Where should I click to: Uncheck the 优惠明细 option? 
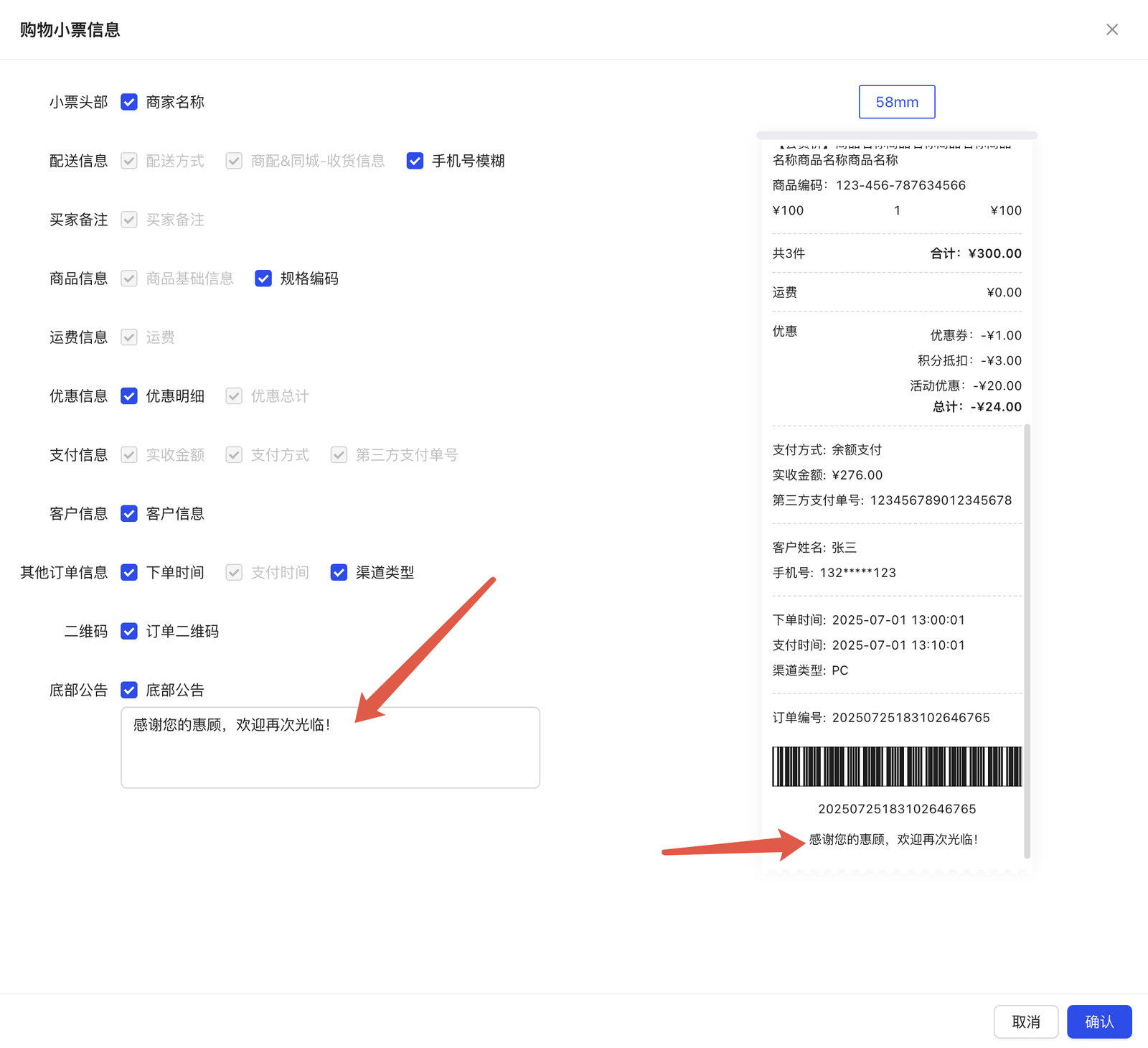129,396
